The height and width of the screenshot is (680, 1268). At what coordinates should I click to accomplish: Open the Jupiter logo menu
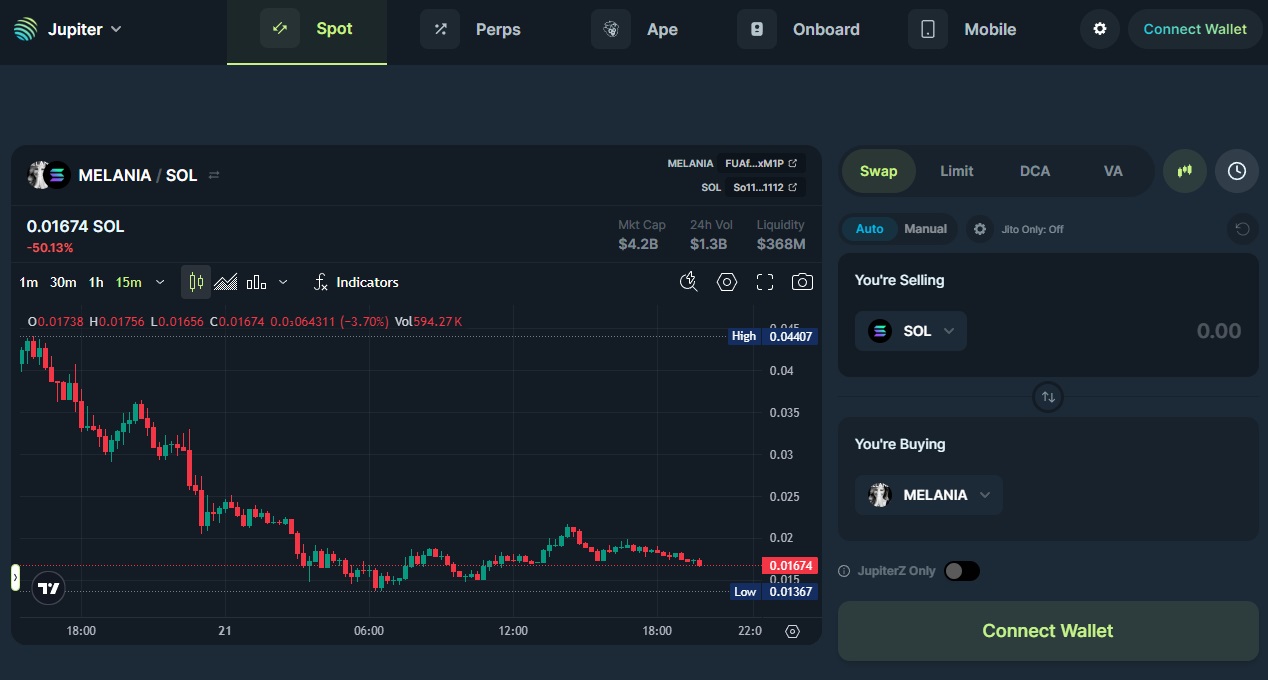67,29
